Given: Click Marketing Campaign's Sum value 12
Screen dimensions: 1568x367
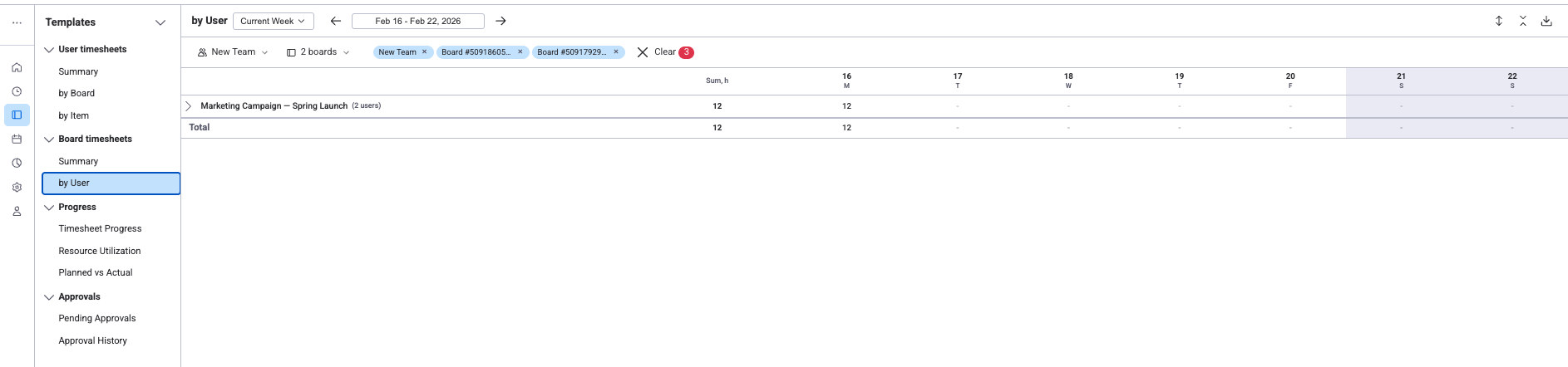Looking at the screenshot, I should pos(717,106).
